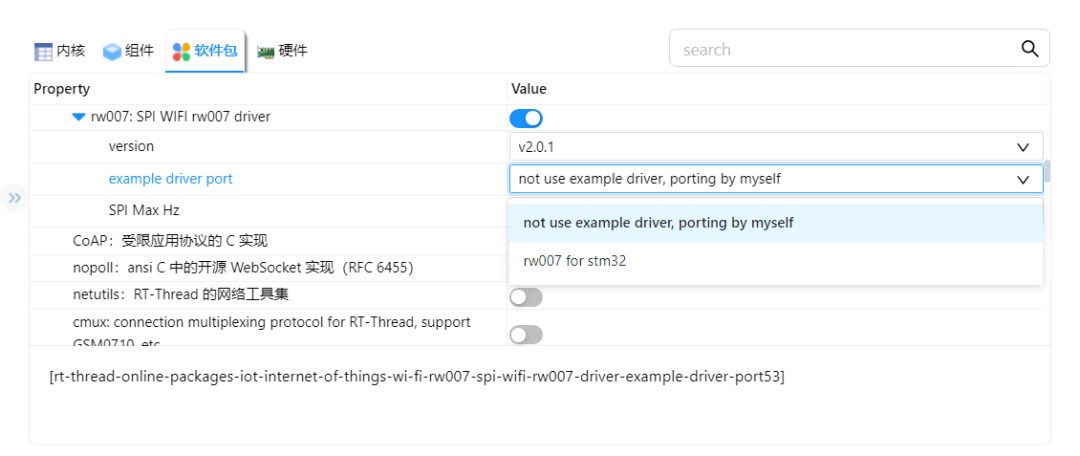Enable the netutils toggle switch
This screenshot has width=1080, height=456.
tap(526, 297)
